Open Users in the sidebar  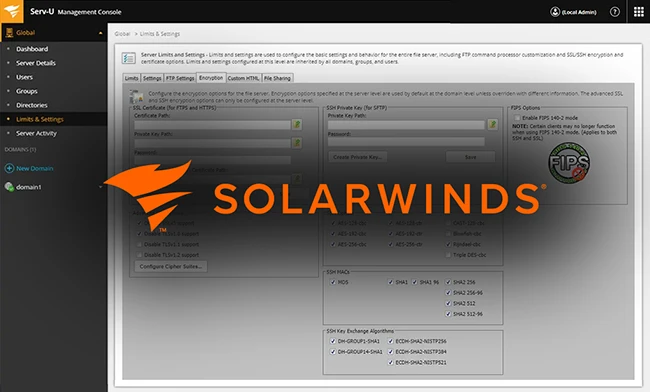24,77
